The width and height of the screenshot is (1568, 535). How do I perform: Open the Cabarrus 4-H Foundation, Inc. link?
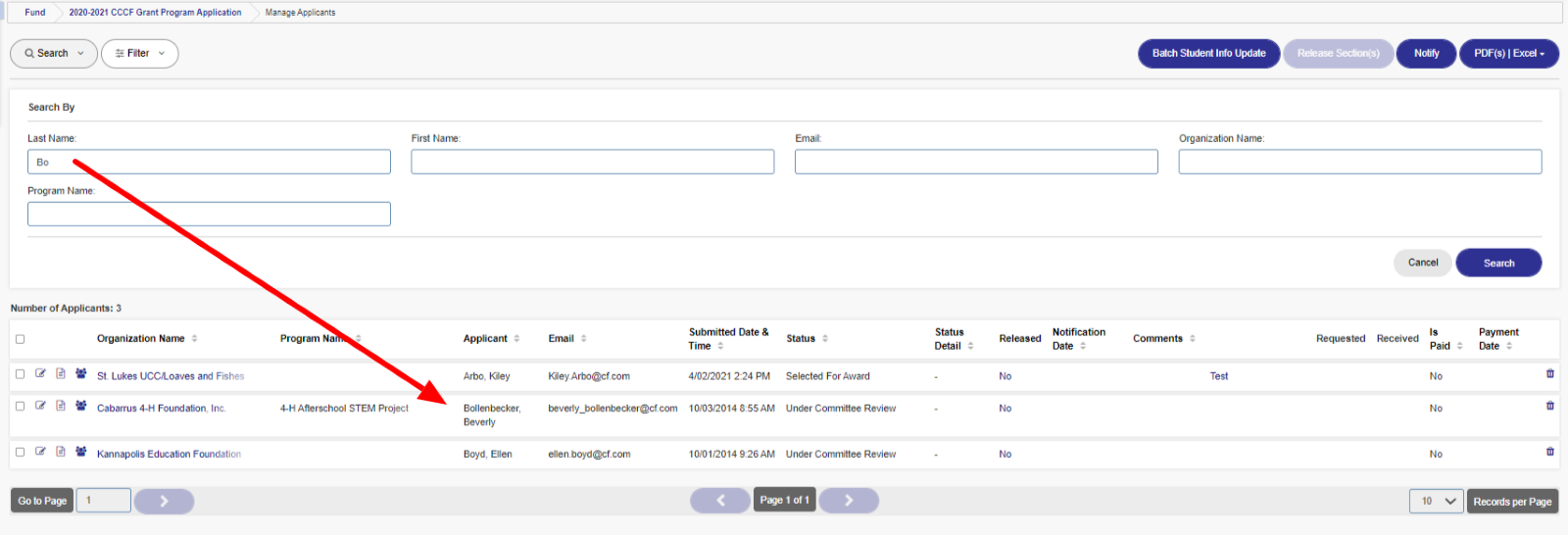161,409
